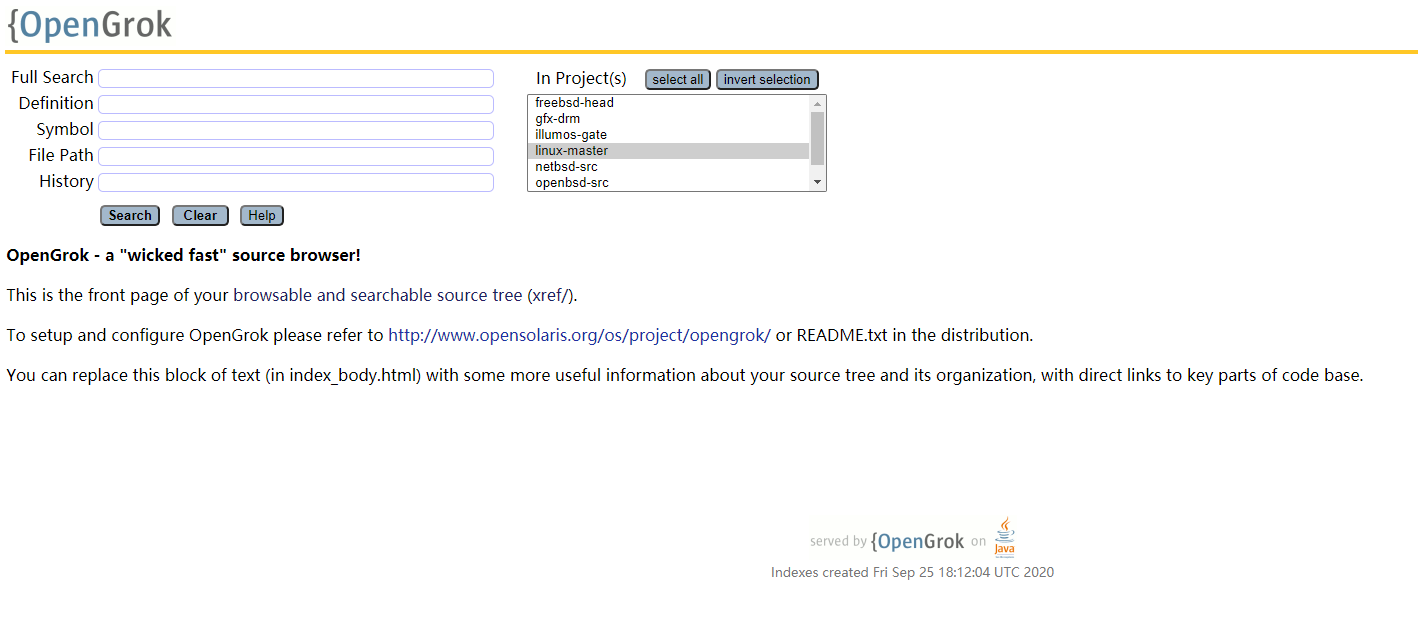Viewport: 1418px width, 618px height.
Task: Select openbsd-src in project list
Action: click(x=668, y=183)
